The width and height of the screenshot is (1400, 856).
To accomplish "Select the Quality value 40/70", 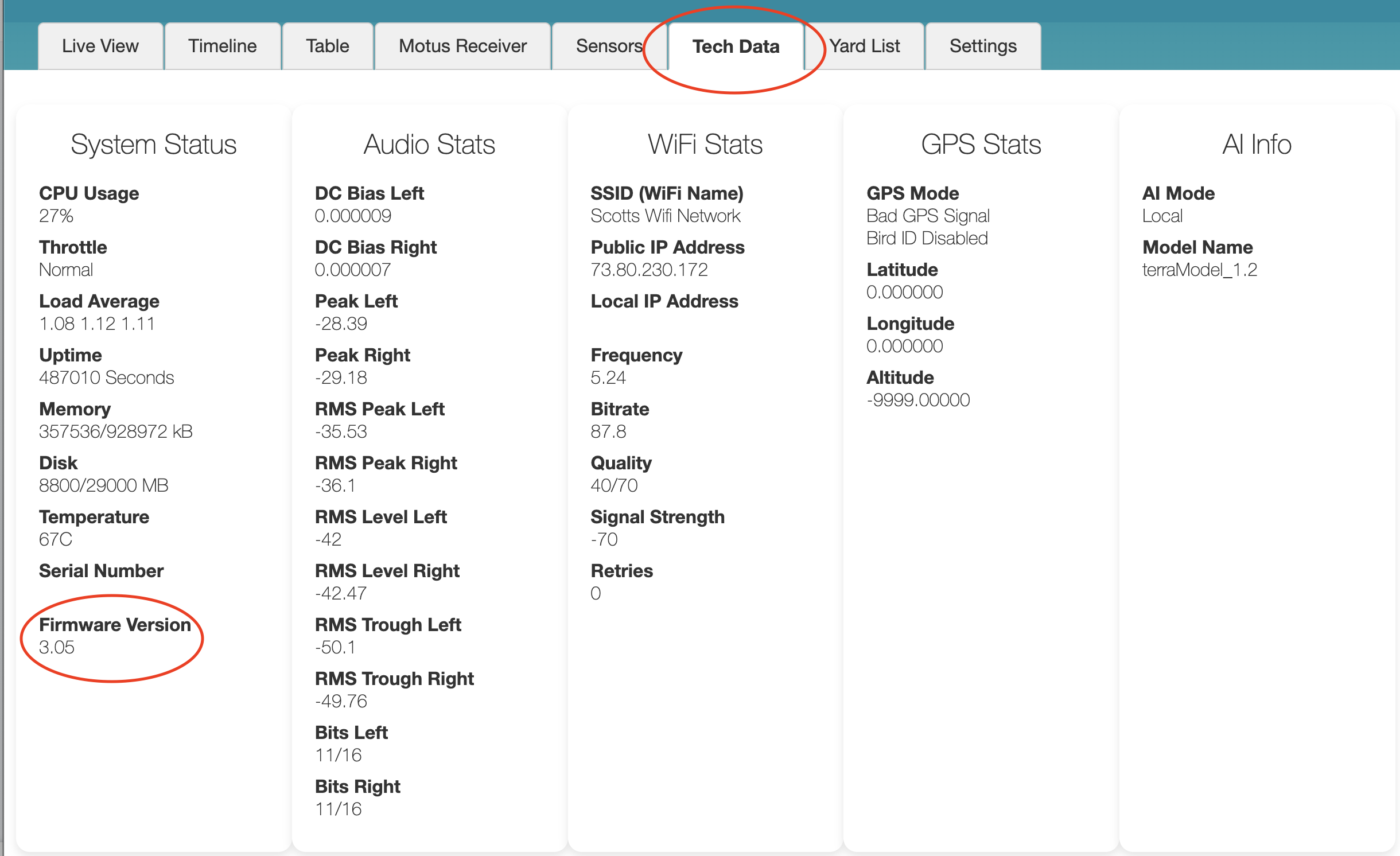I will tap(615, 485).
